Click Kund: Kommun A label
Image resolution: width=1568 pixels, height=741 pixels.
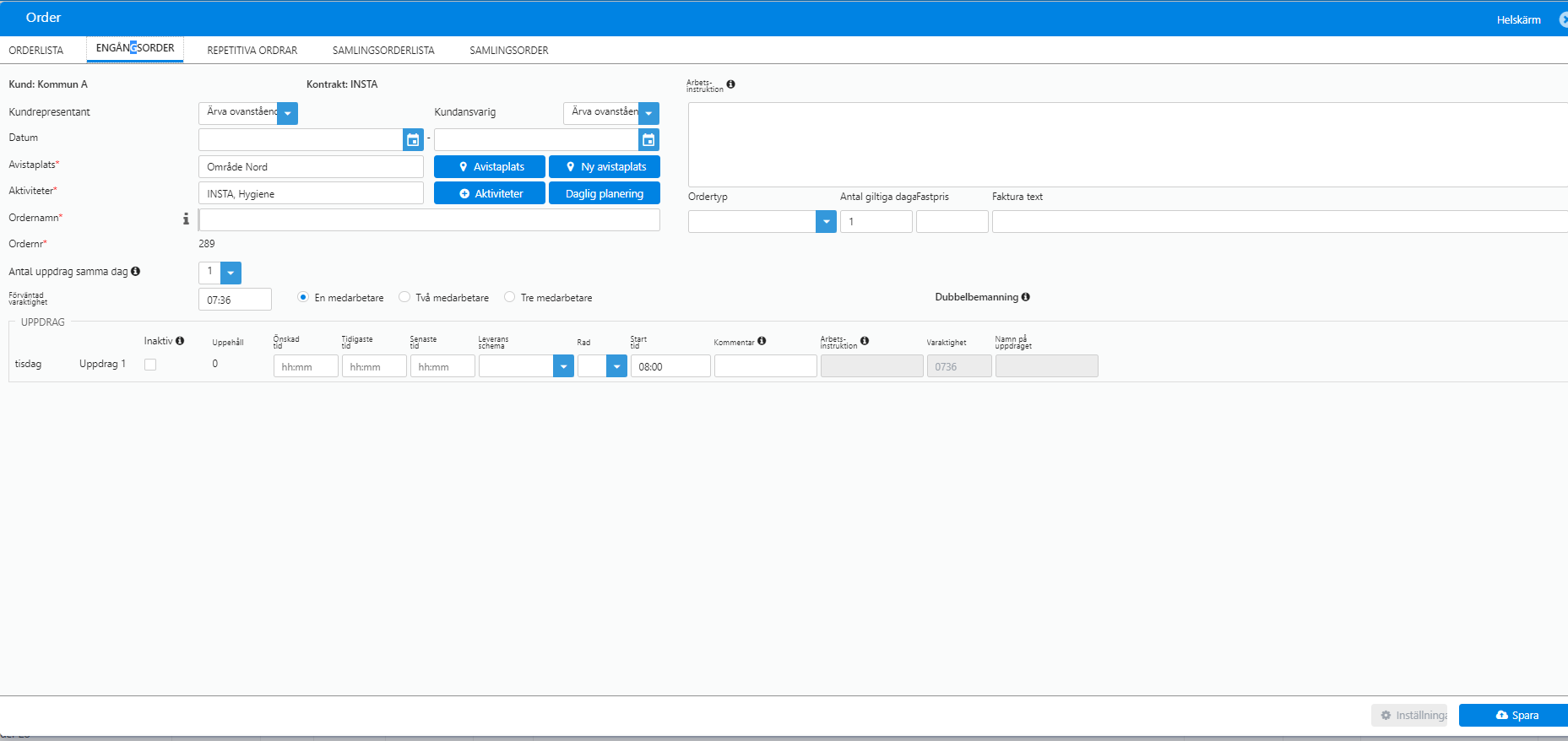[48, 84]
